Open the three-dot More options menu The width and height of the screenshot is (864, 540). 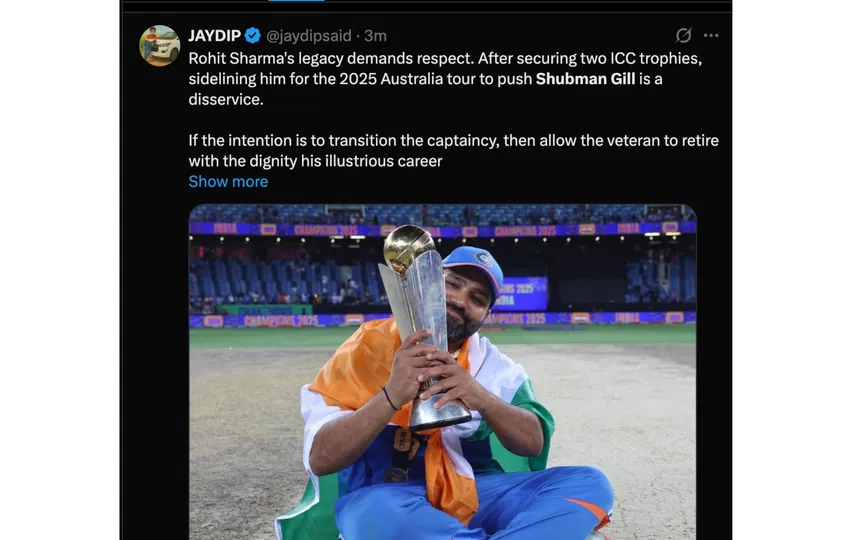click(x=711, y=35)
